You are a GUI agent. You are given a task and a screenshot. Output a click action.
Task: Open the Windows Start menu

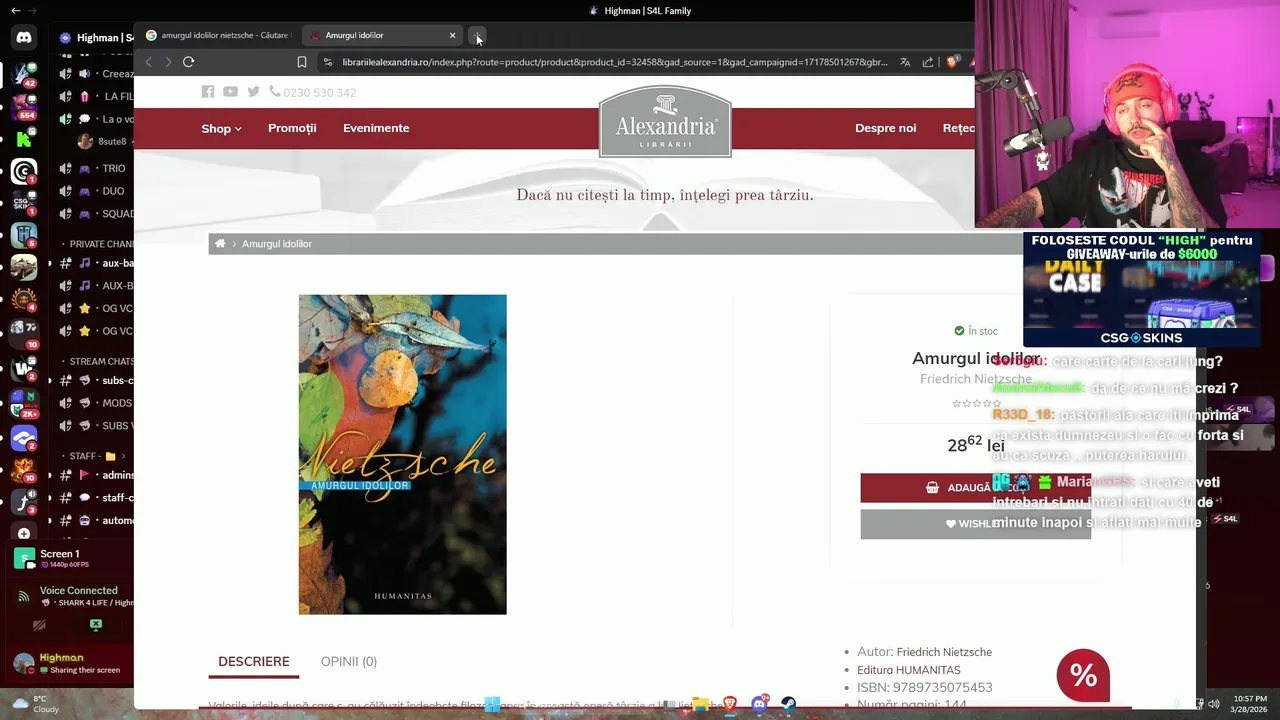(x=492, y=705)
